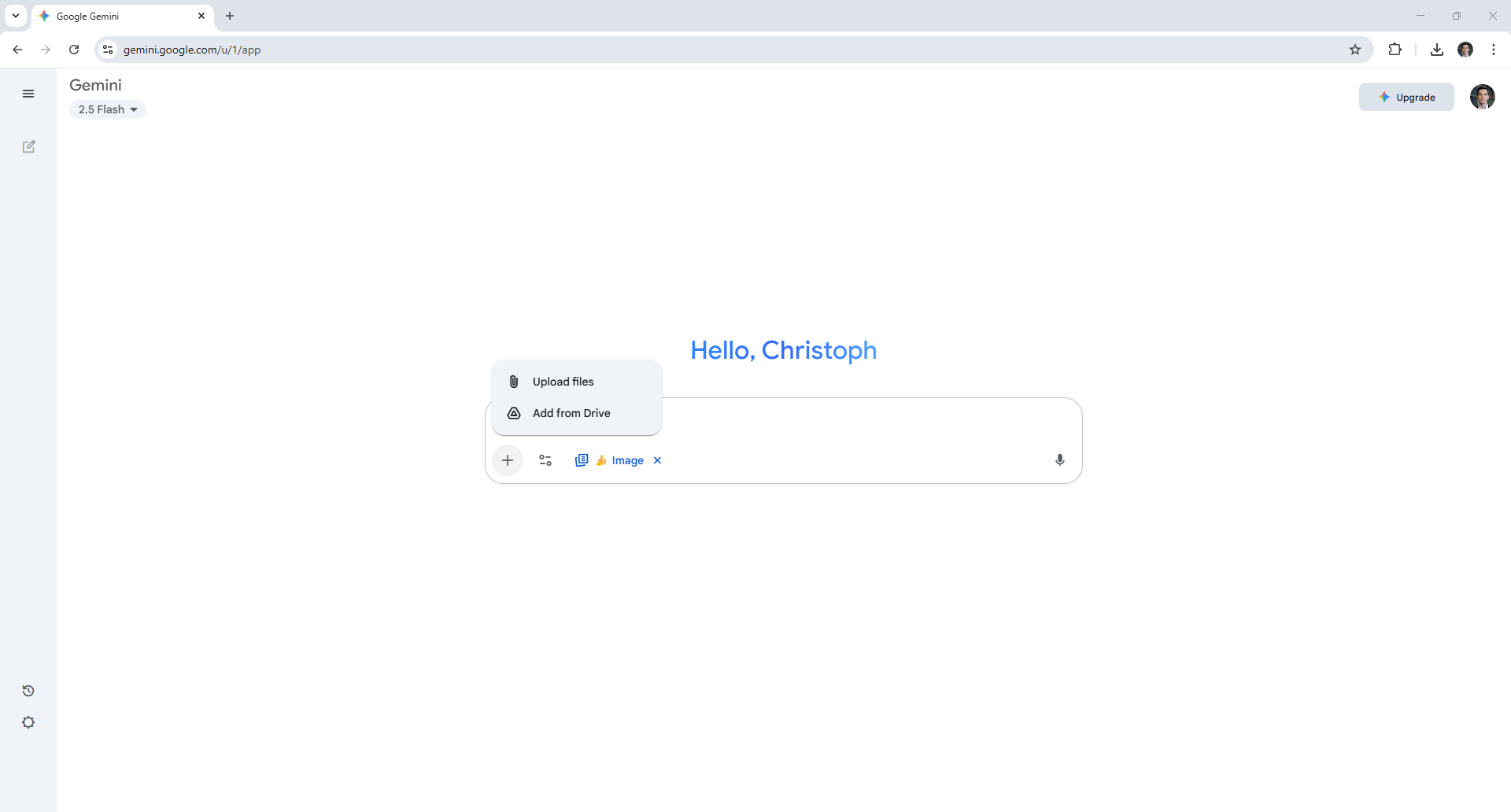Activate voice input with the microphone

pos(1059,460)
